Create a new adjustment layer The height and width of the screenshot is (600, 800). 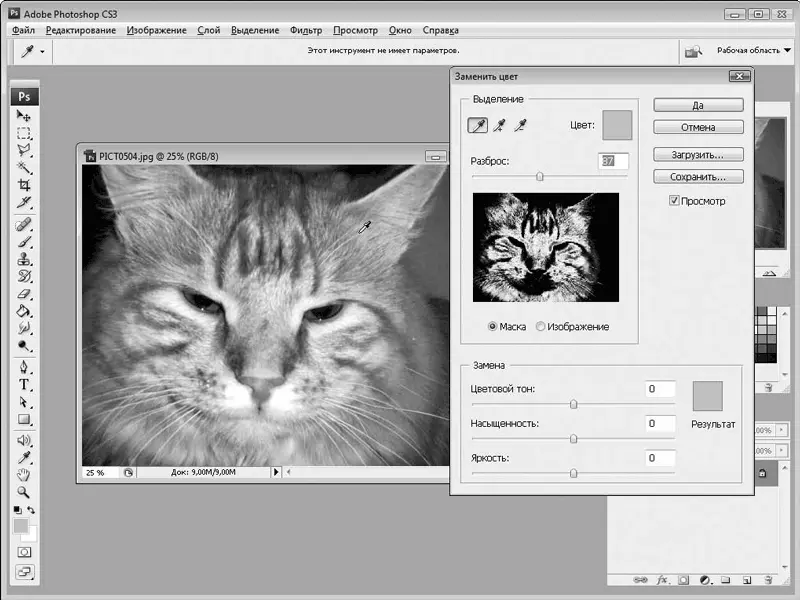(x=705, y=580)
